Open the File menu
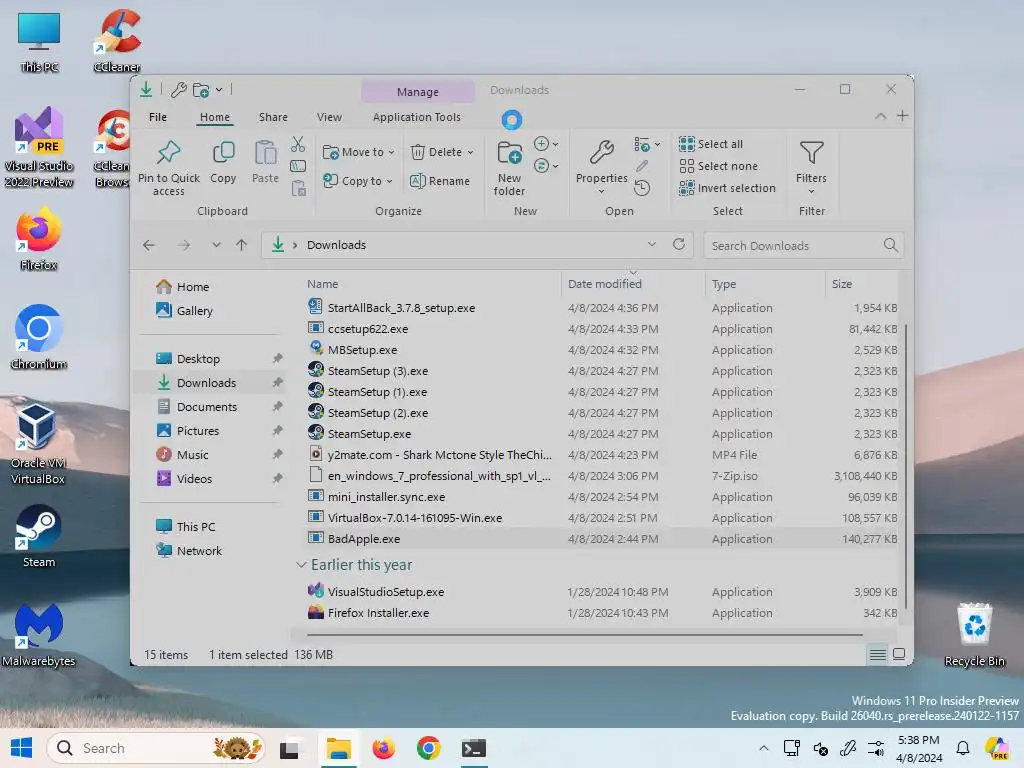This screenshot has height=768, width=1024. coord(158,117)
